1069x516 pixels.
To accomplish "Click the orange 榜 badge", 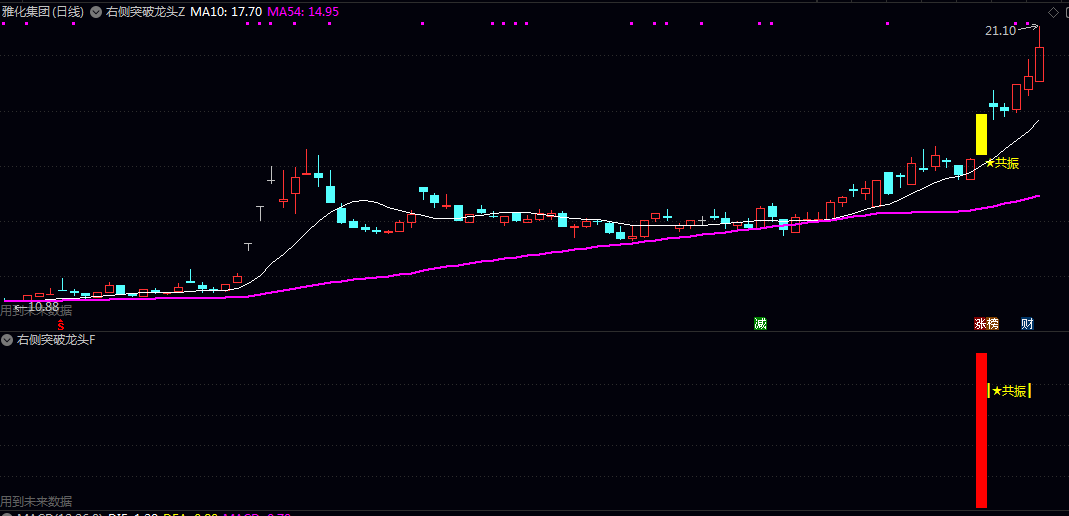I will 993,324.
